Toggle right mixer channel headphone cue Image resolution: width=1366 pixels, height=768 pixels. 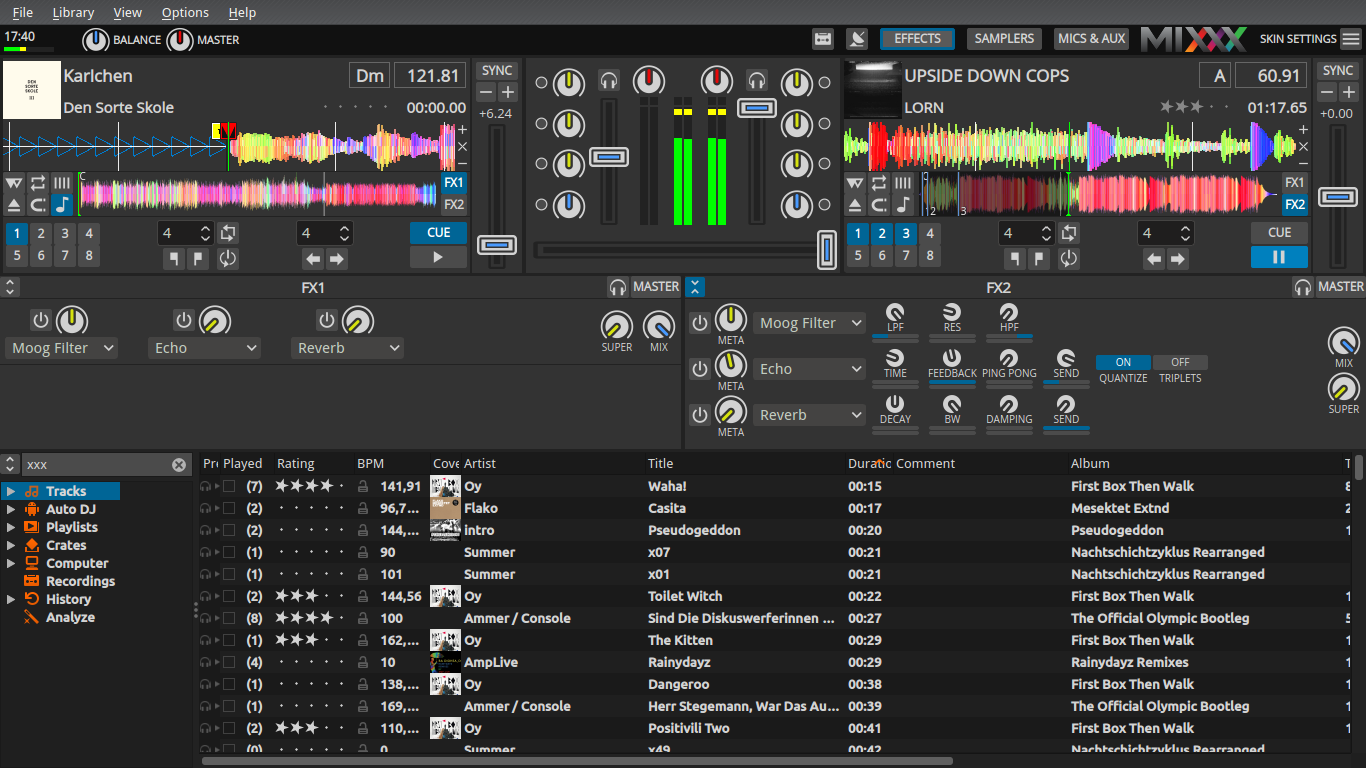pos(757,80)
